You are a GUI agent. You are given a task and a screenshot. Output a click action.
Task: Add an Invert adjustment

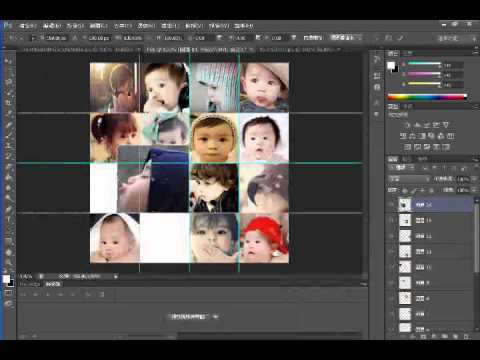pyautogui.click(x=408, y=147)
